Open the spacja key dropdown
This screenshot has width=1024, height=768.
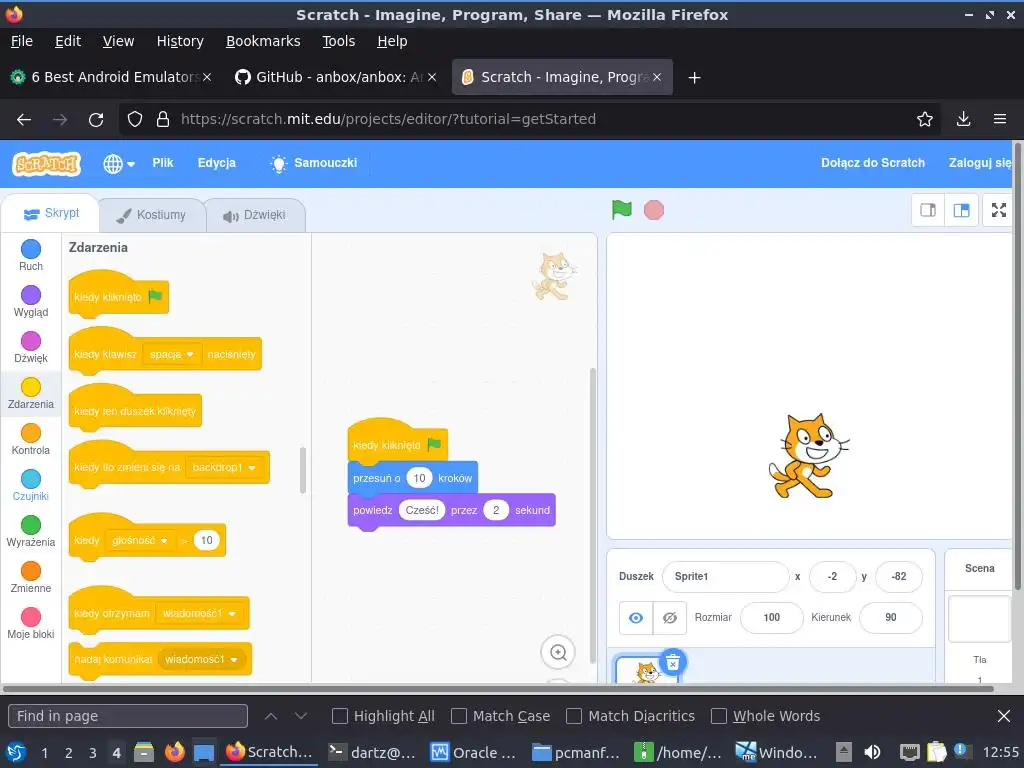point(172,354)
